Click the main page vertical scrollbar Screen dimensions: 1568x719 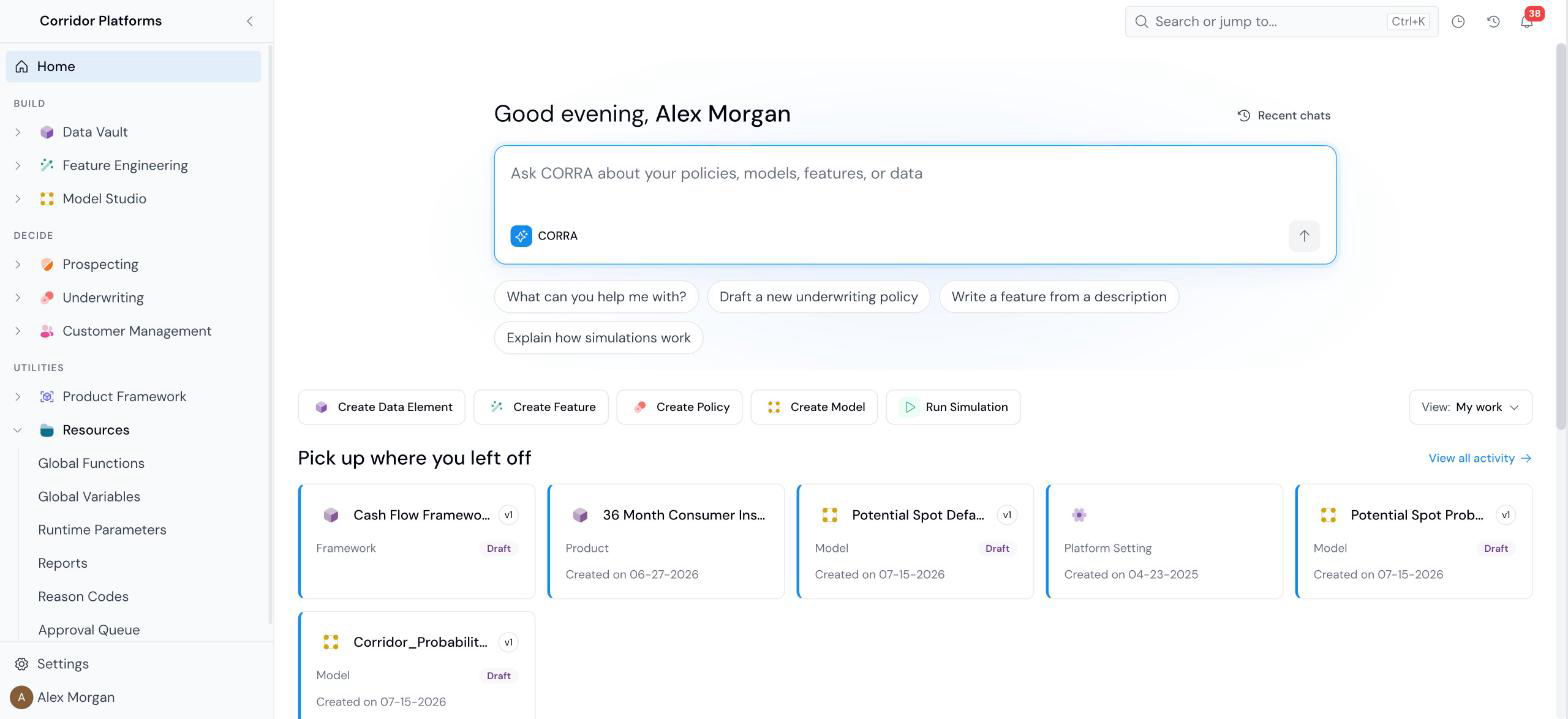pos(1561,237)
